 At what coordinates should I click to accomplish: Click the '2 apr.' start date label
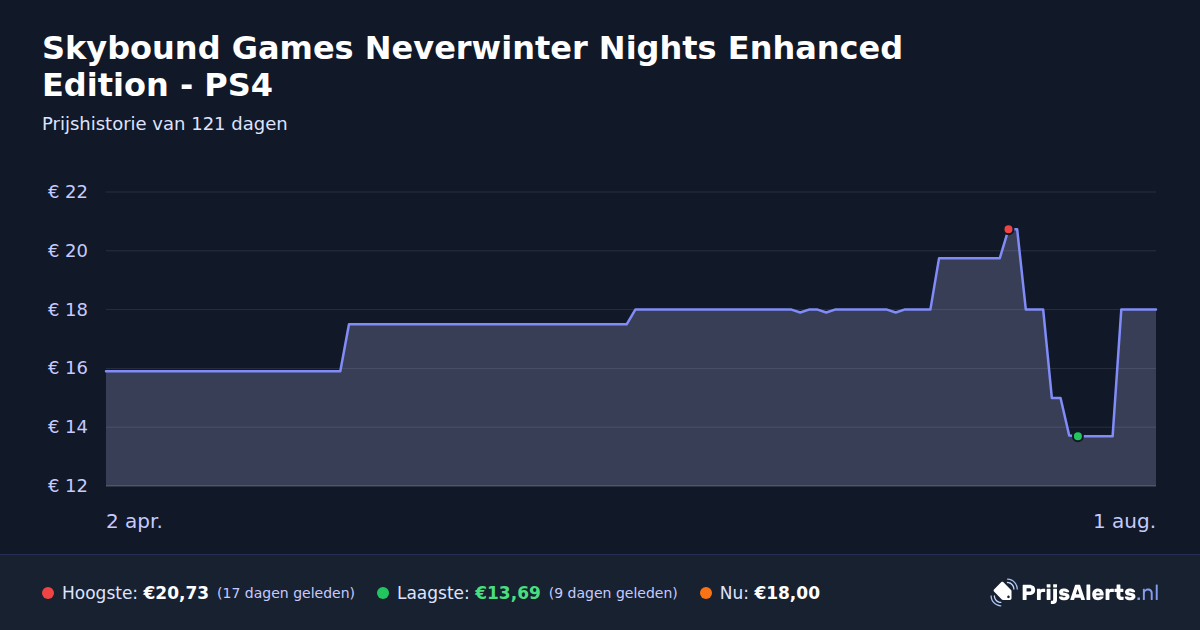coord(134,521)
